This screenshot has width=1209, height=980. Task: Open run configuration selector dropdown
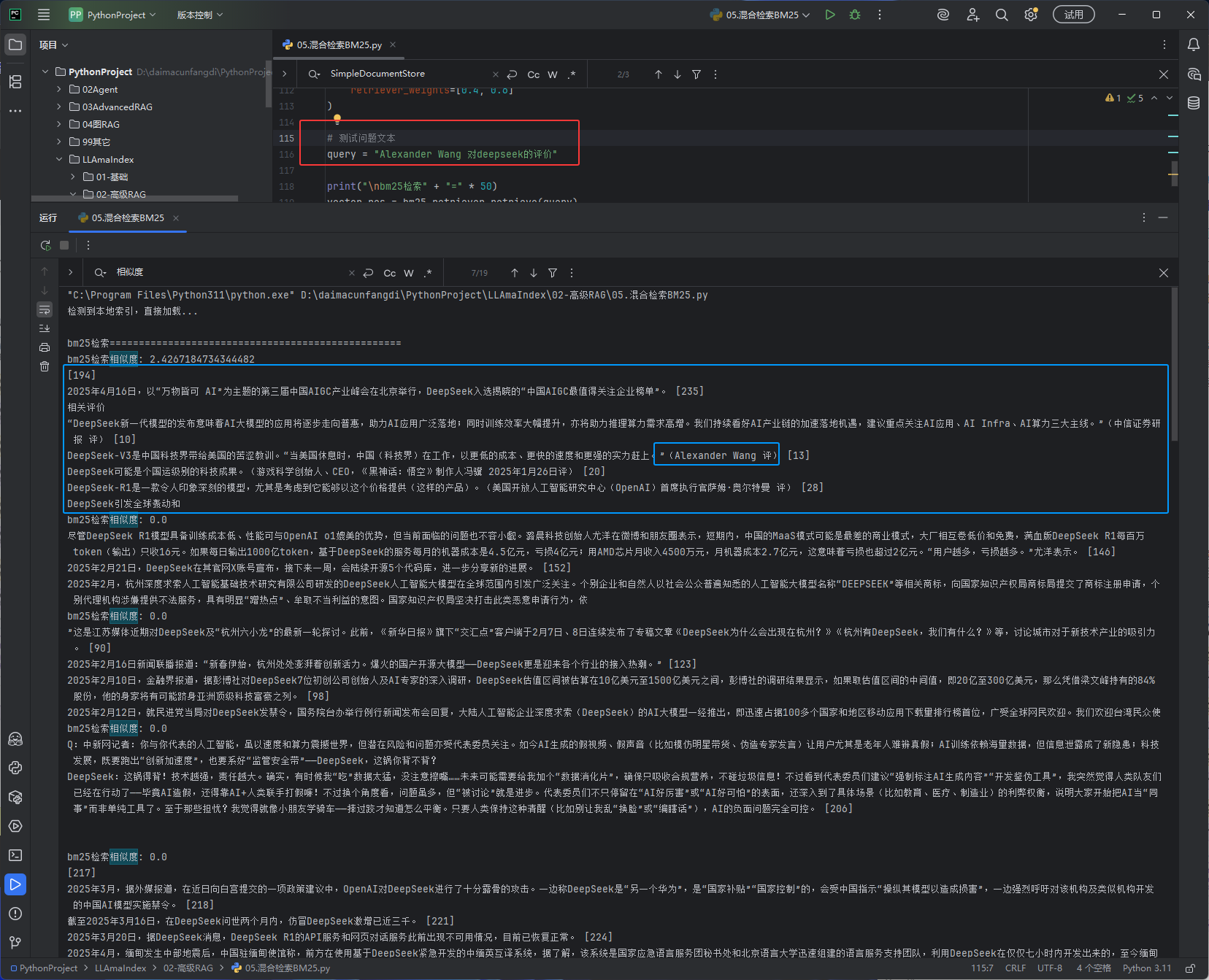(x=760, y=15)
